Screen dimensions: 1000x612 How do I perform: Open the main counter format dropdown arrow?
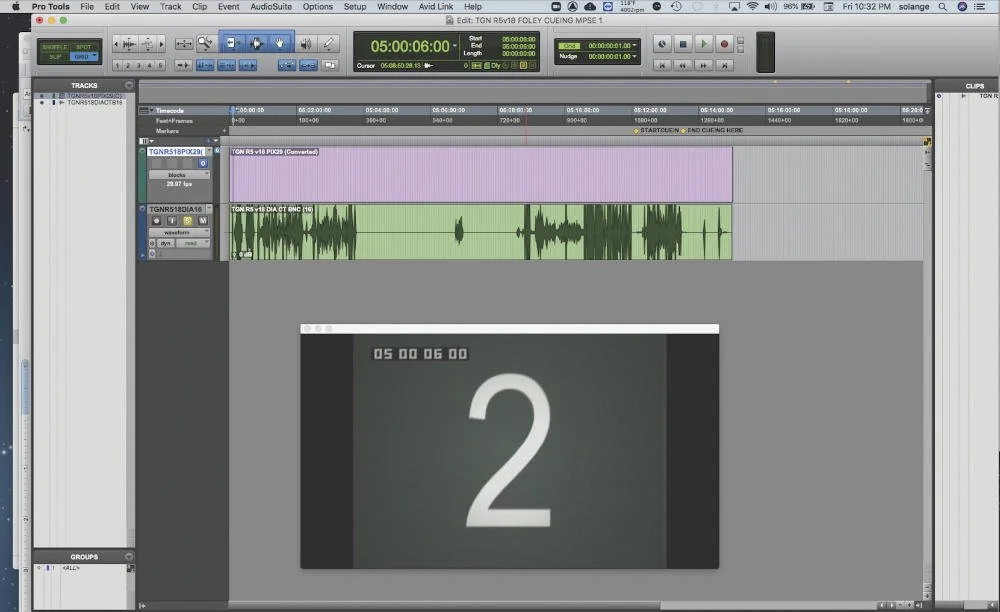point(455,46)
